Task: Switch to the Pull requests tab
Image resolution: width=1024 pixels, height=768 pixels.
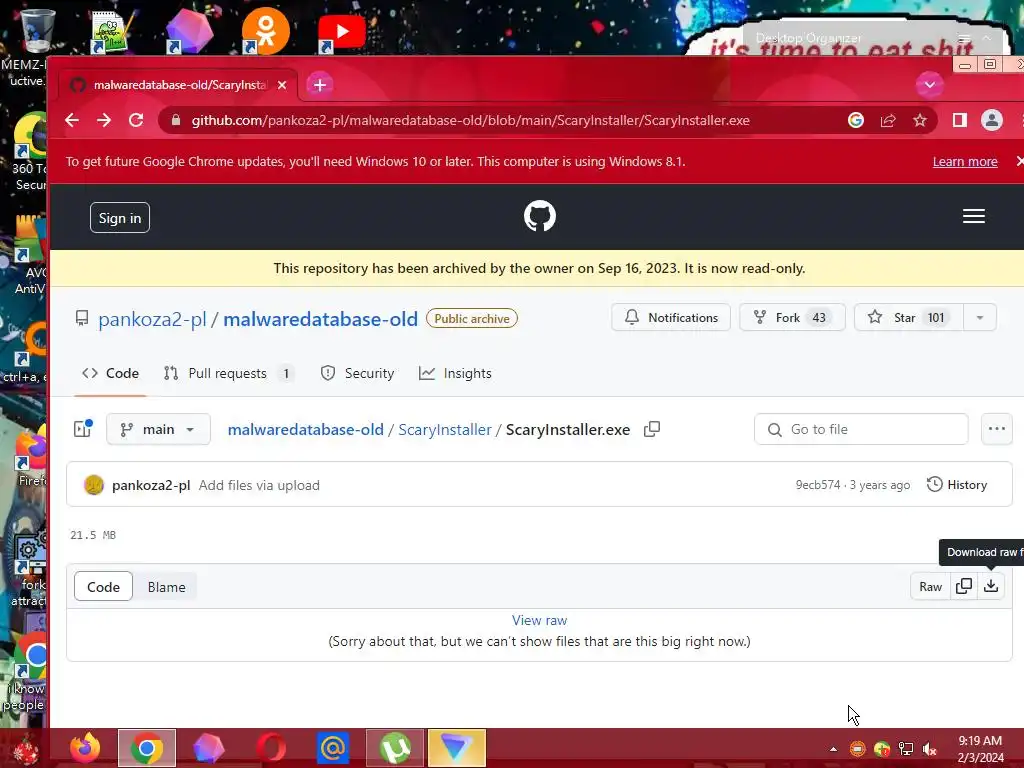Action: pos(228,373)
